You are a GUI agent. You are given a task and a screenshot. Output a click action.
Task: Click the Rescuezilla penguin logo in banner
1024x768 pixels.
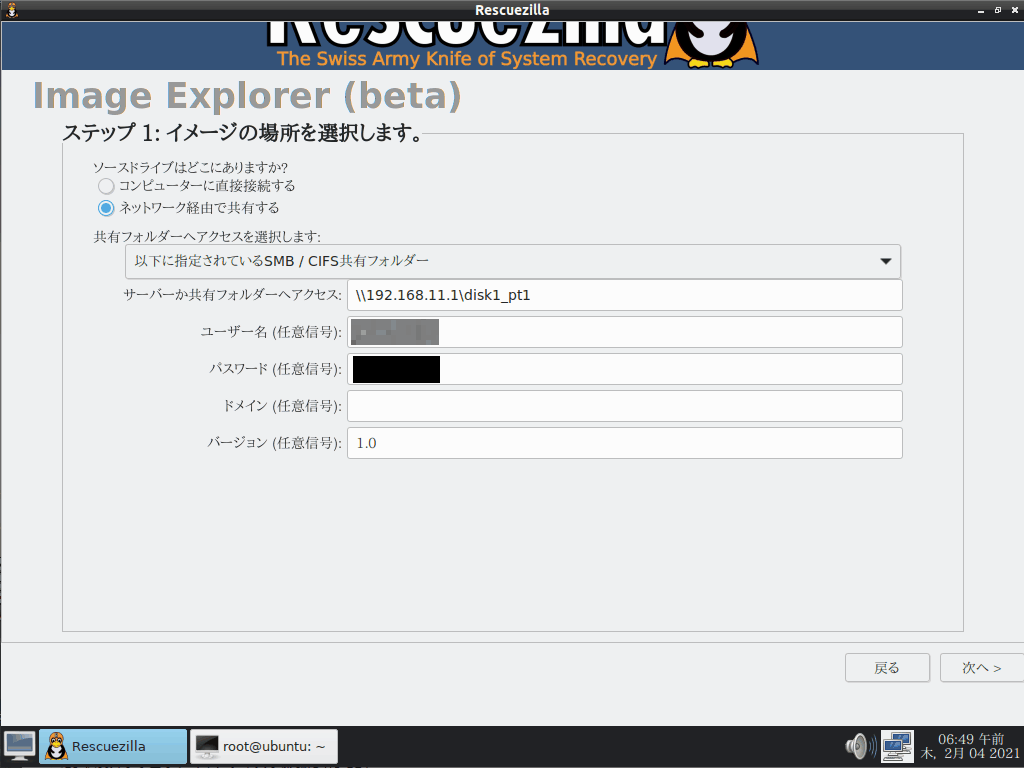[x=711, y=44]
